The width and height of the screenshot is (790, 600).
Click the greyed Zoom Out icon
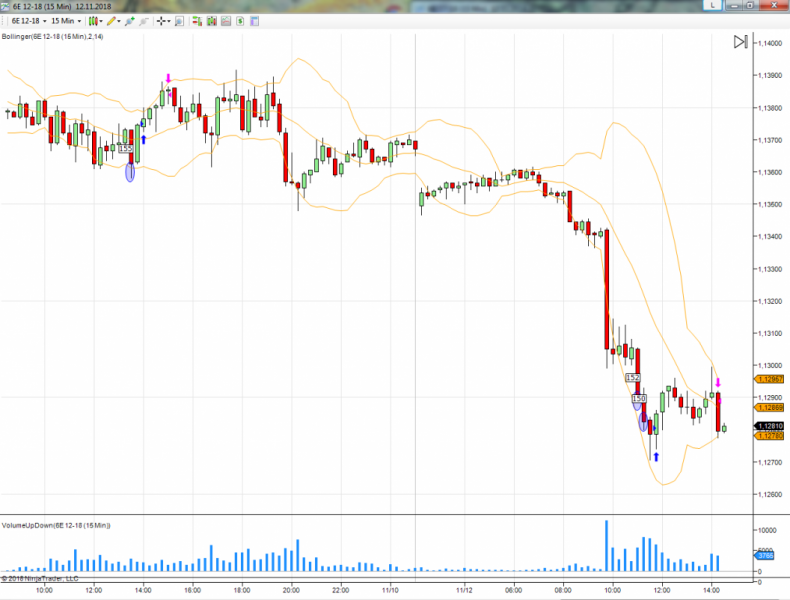tap(144, 21)
